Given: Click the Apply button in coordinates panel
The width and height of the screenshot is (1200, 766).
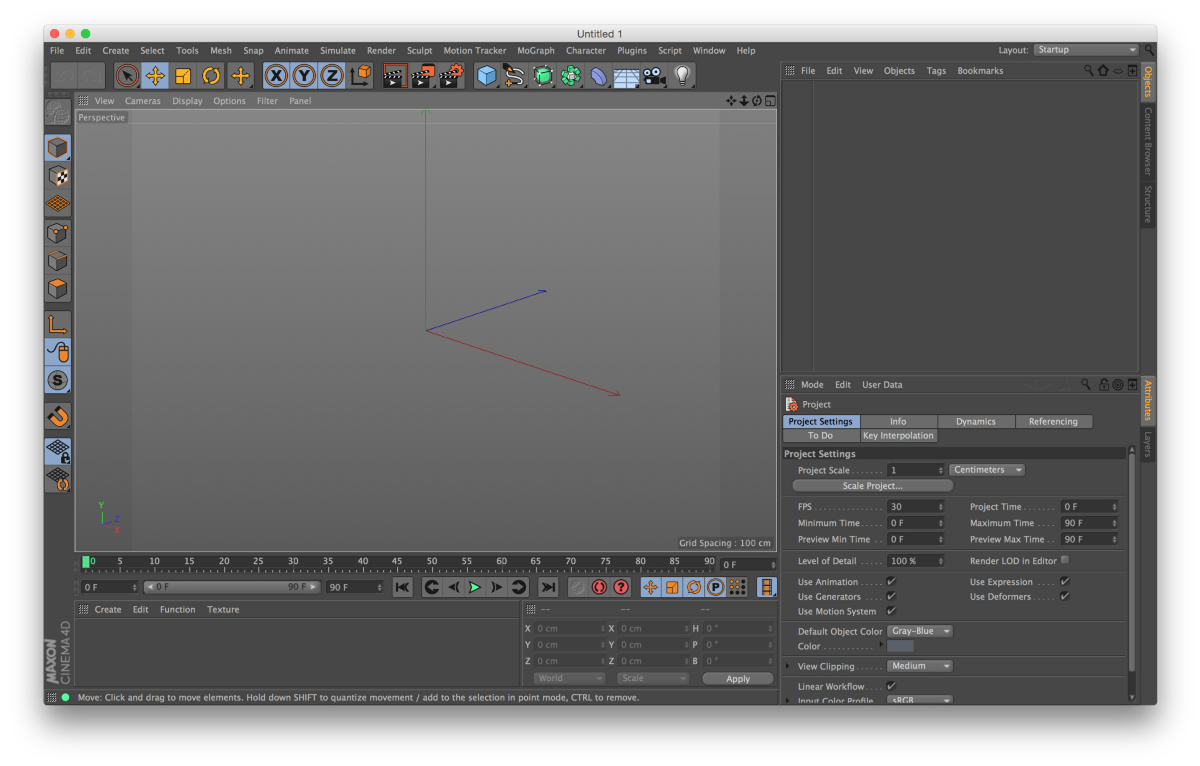Looking at the screenshot, I should click(737, 678).
